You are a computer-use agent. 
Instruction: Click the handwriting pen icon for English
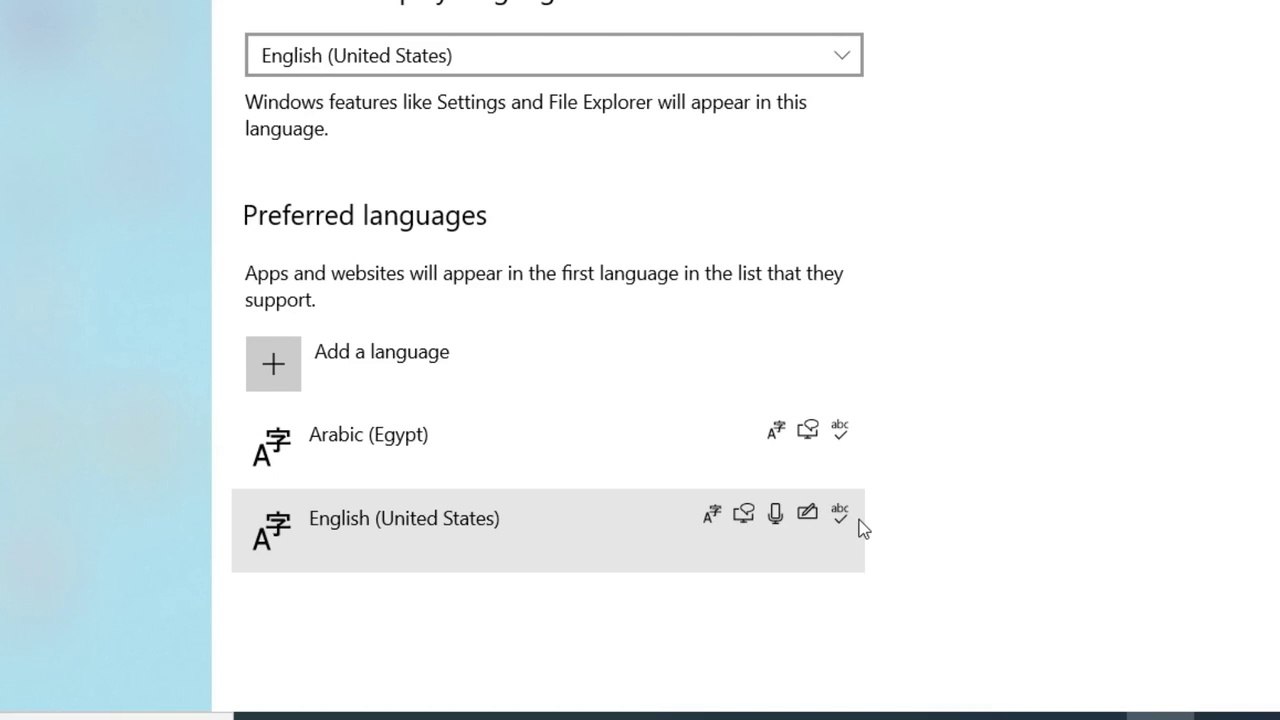click(807, 513)
